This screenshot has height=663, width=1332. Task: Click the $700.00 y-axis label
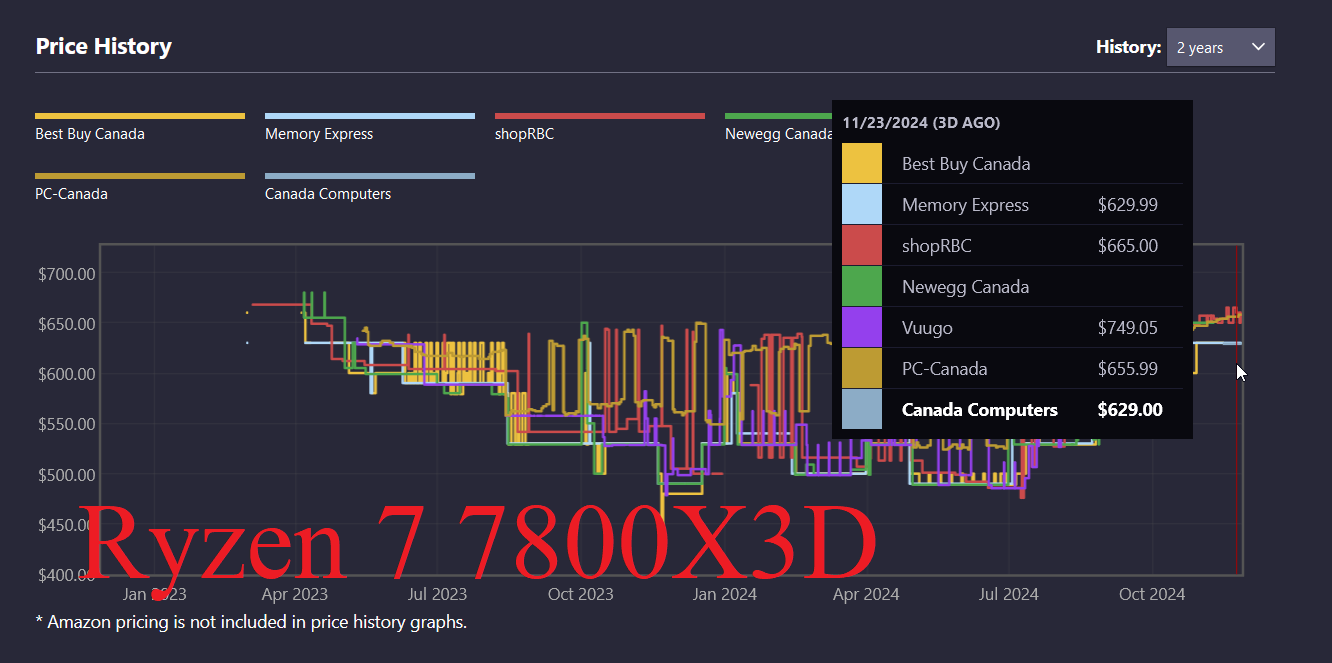pyautogui.click(x=65, y=274)
